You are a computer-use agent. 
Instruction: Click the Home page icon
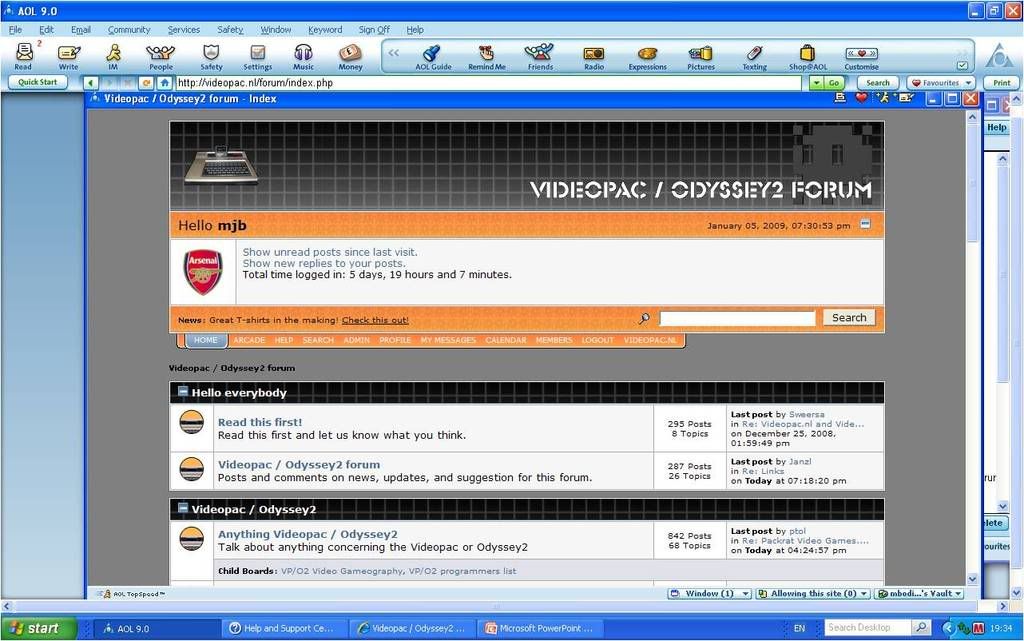[x=165, y=83]
